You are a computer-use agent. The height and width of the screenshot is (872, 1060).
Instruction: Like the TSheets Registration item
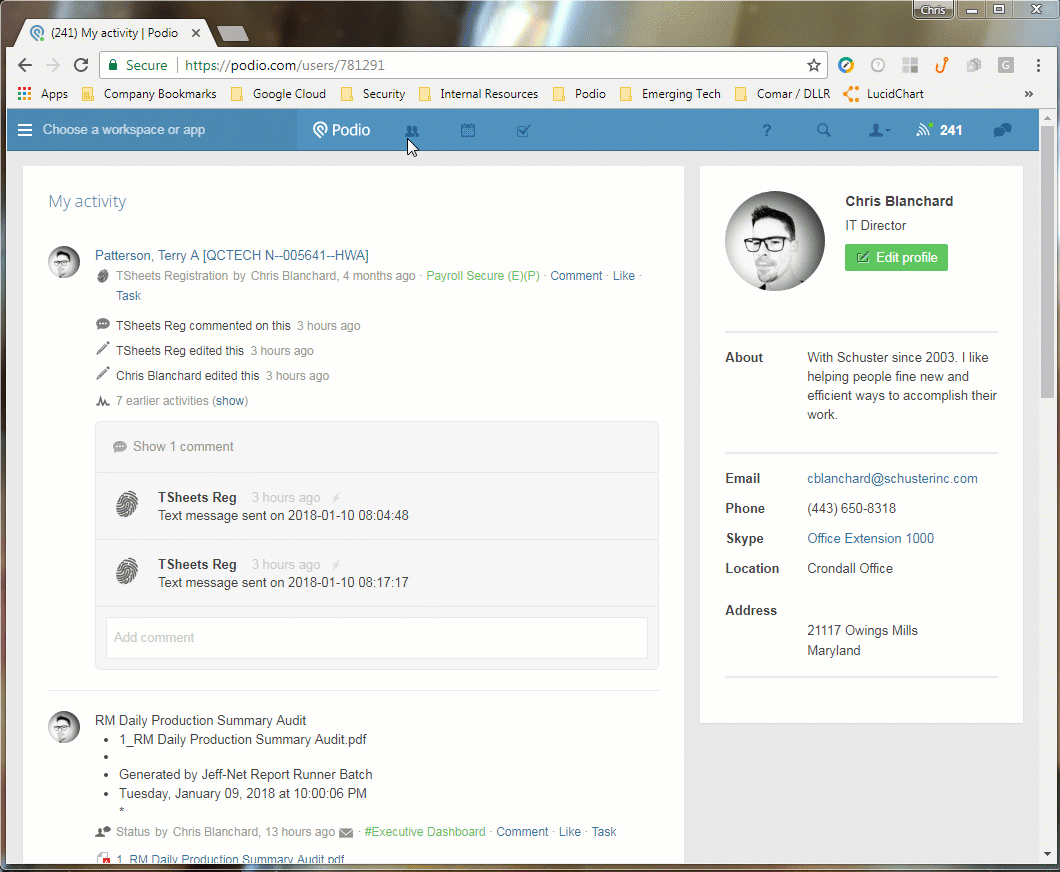[624, 276]
